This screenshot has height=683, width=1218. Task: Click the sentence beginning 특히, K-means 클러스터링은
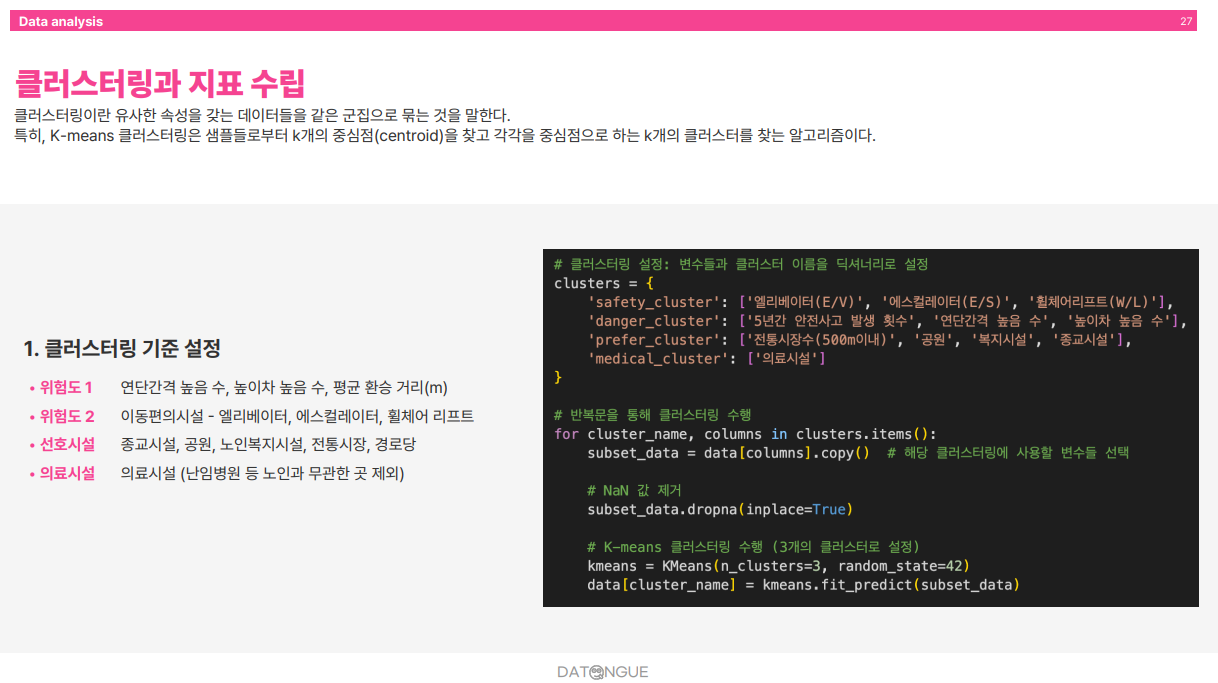(x=445, y=136)
